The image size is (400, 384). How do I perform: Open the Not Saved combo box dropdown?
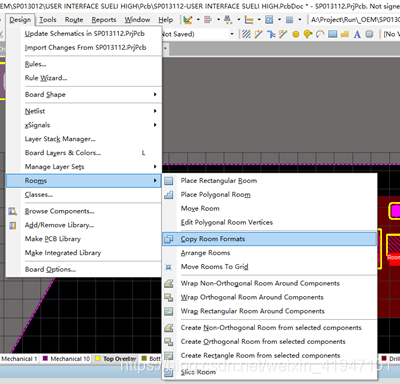[232, 34]
